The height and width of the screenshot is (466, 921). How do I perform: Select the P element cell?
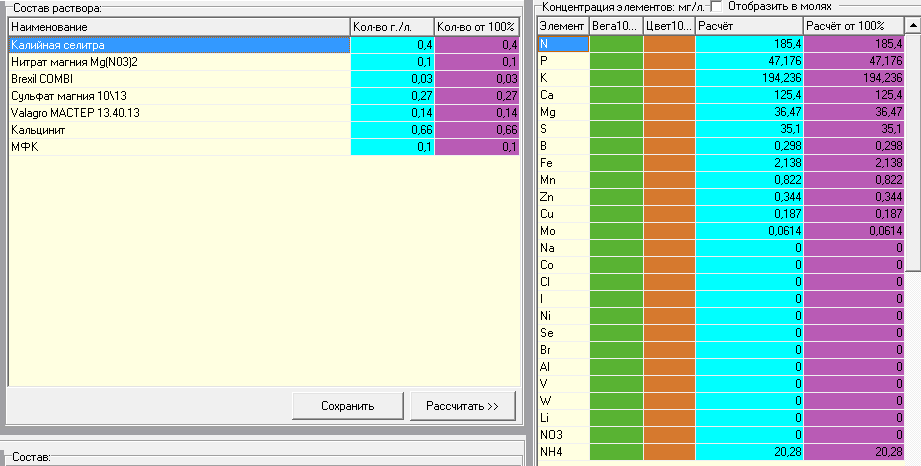[563, 61]
